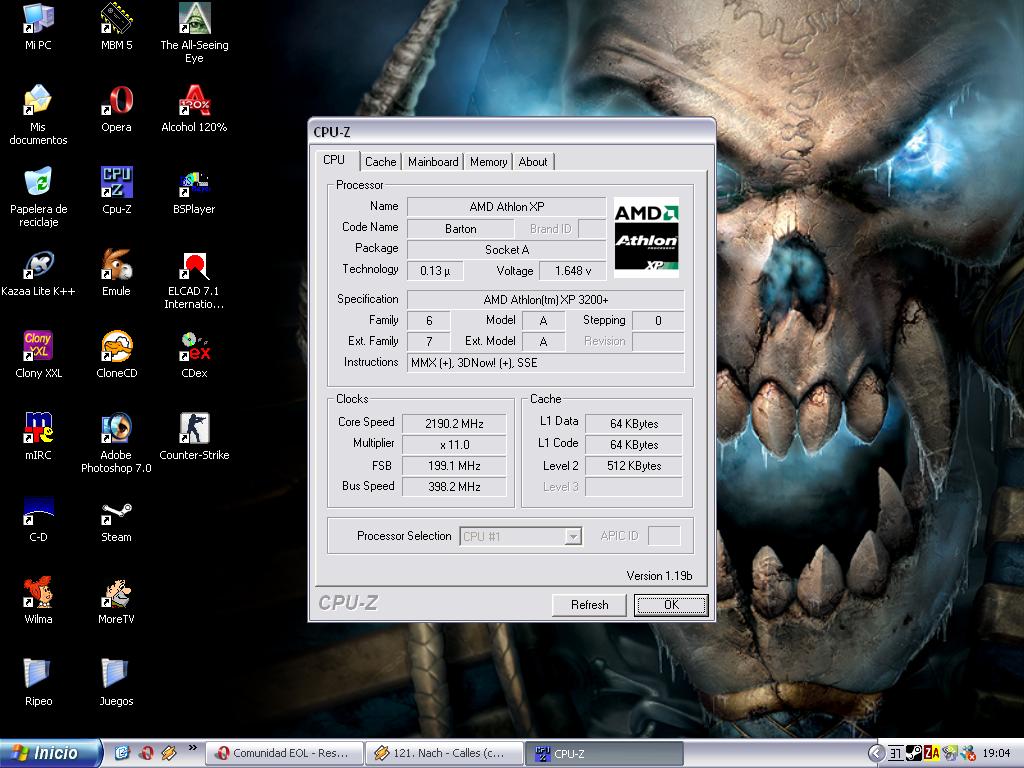Open the Steam desktop icon

(116, 512)
